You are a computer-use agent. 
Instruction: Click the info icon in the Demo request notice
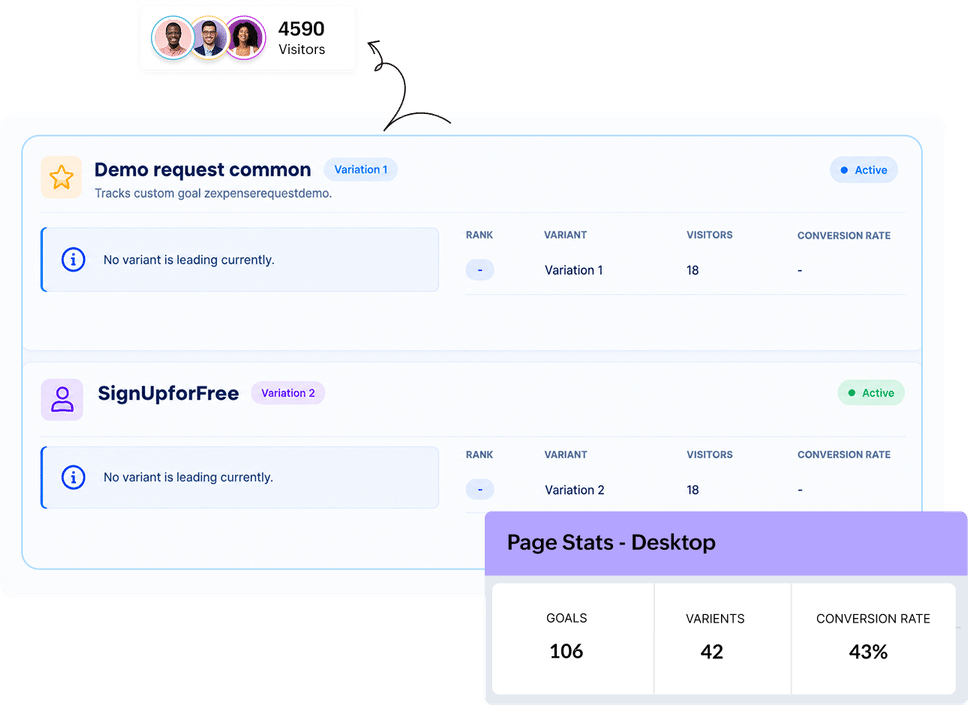pyautogui.click(x=73, y=259)
